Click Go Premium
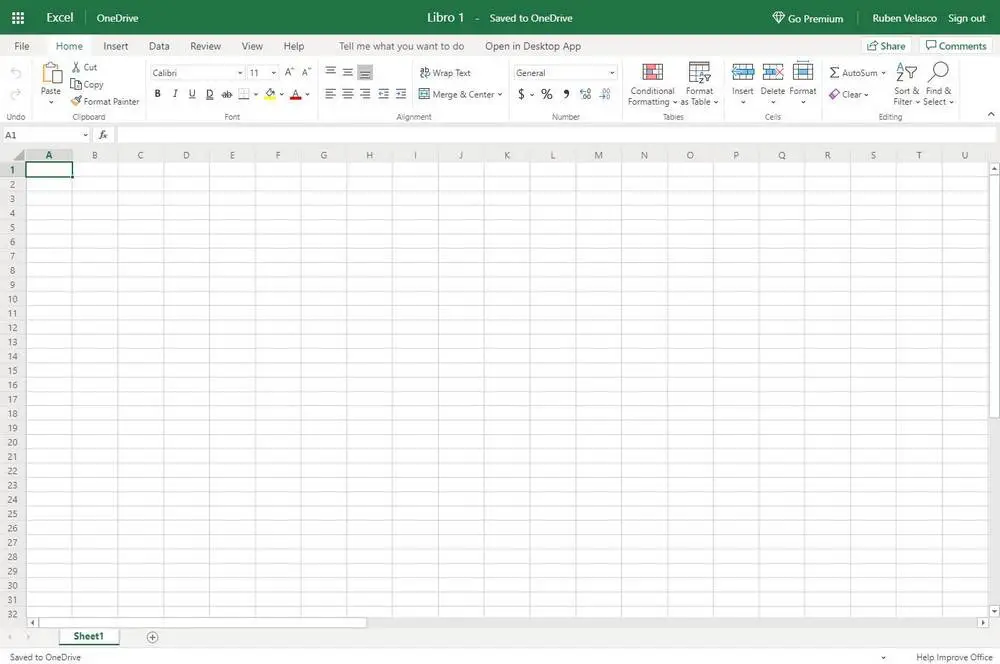This screenshot has width=1000, height=664. click(807, 18)
